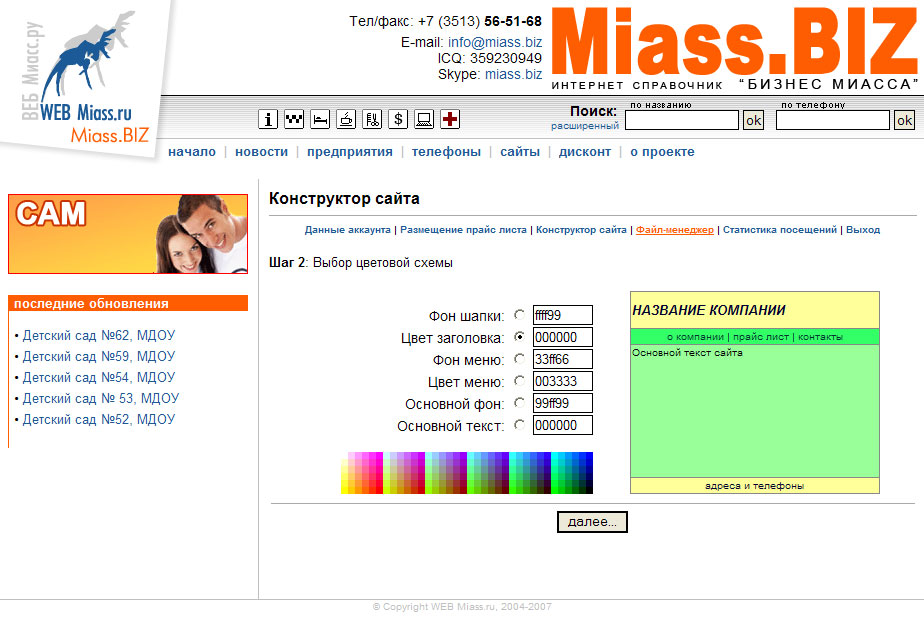Open Детский сад №52, МДОУ link
The width and height of the screenshot is (924, 617).
click(x=99, y=420)
